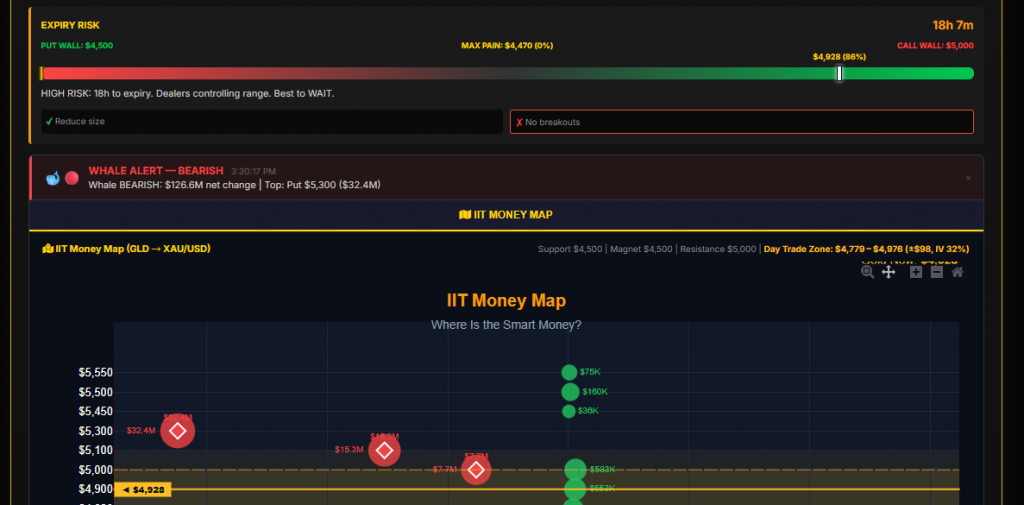Click the green $75K bubble
The height and width of the screenshot is (505, 1024).
click(x=569, y=372)
